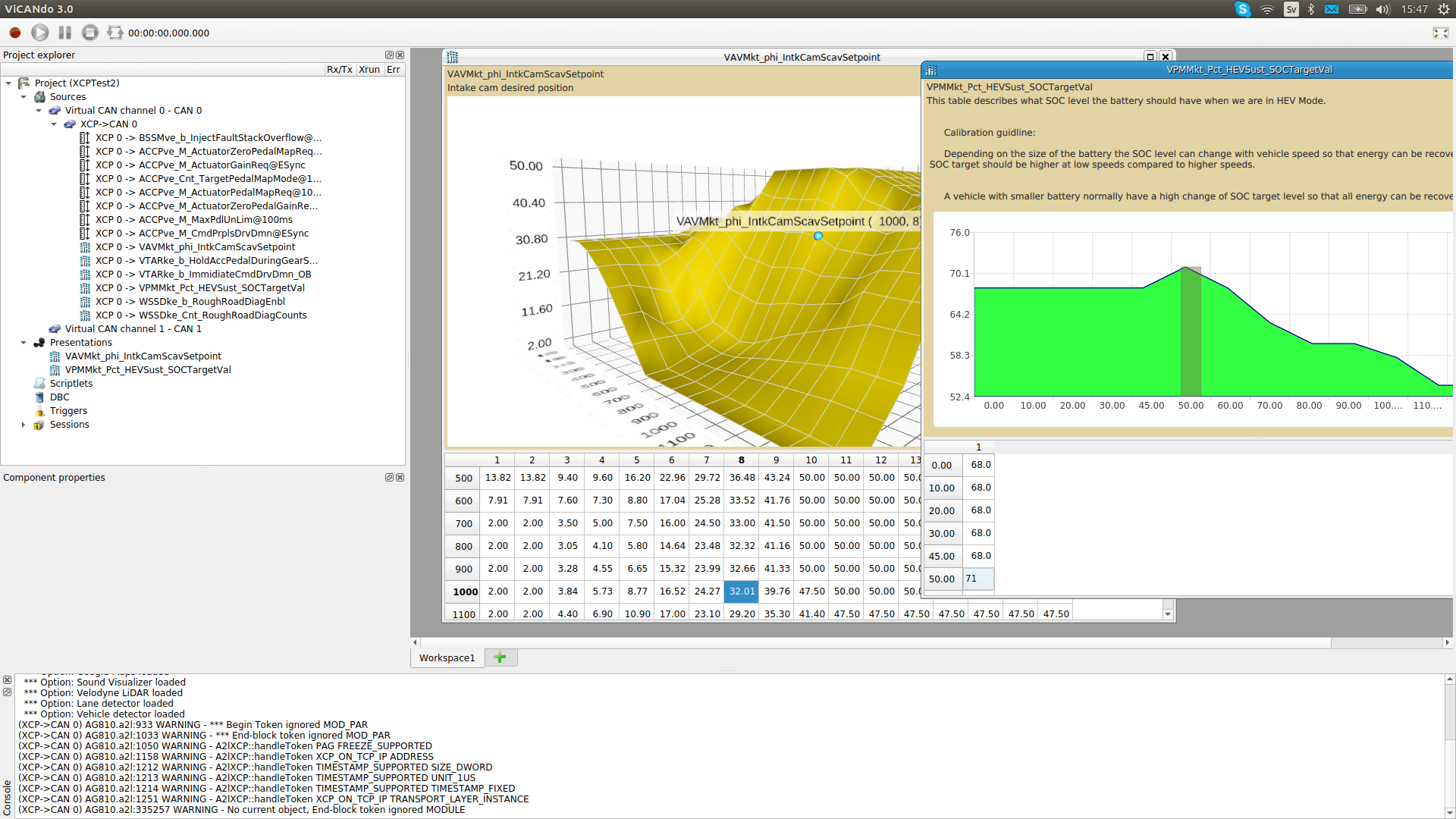The image size is (1456, 819).
Task: Toggle the loop/repeat icon beside the timer
Action: (115, 33)
